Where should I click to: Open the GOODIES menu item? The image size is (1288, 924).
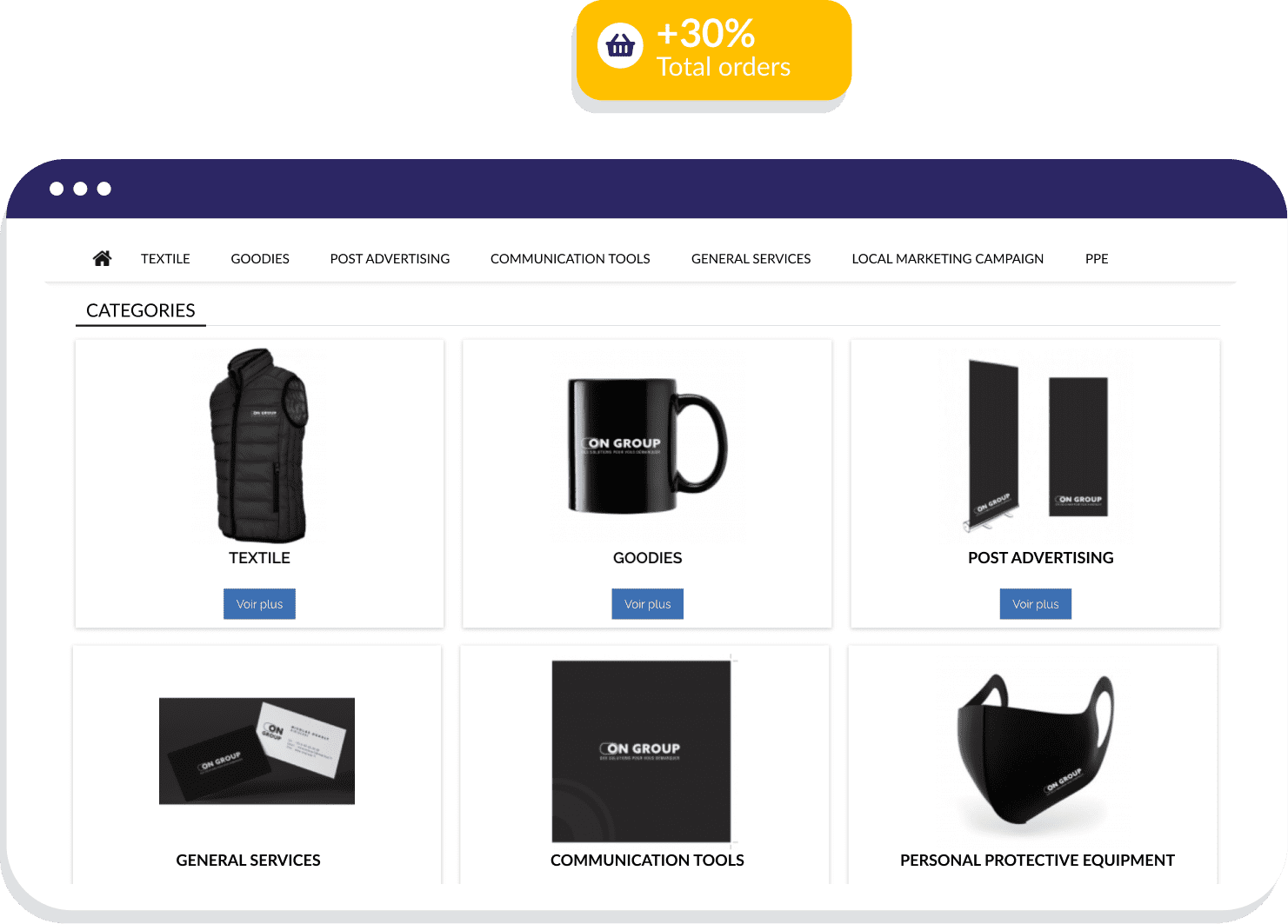260,259
